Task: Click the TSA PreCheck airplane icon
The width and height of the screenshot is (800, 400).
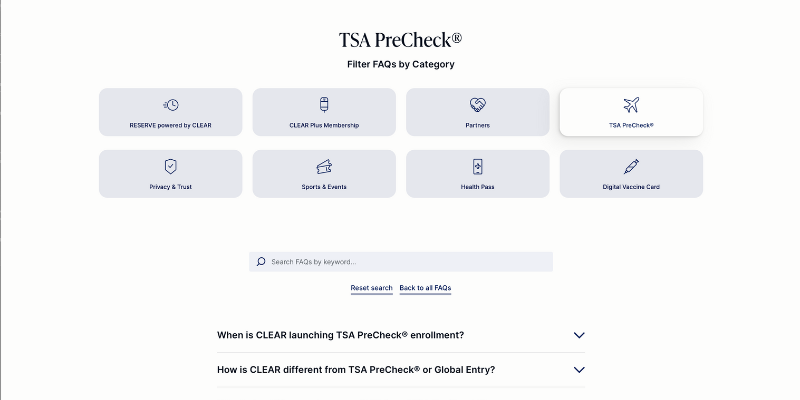Action: point(631,105)
